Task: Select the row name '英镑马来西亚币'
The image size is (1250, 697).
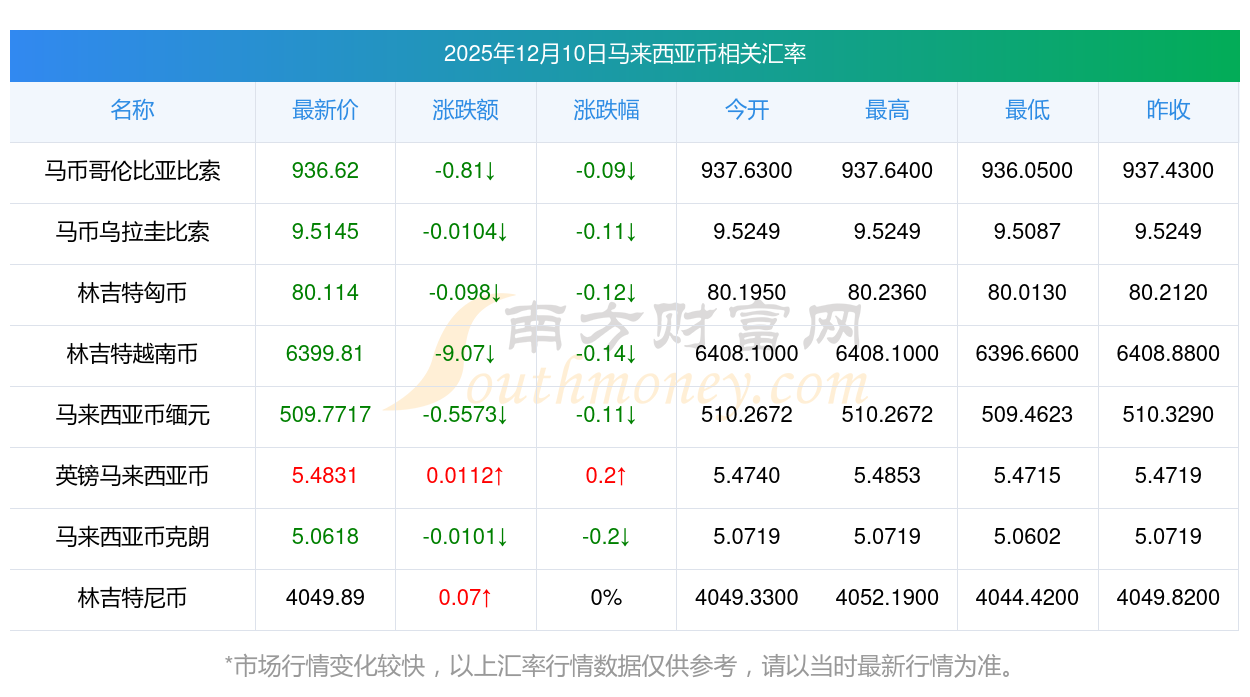Action: (x=132, y=476)
